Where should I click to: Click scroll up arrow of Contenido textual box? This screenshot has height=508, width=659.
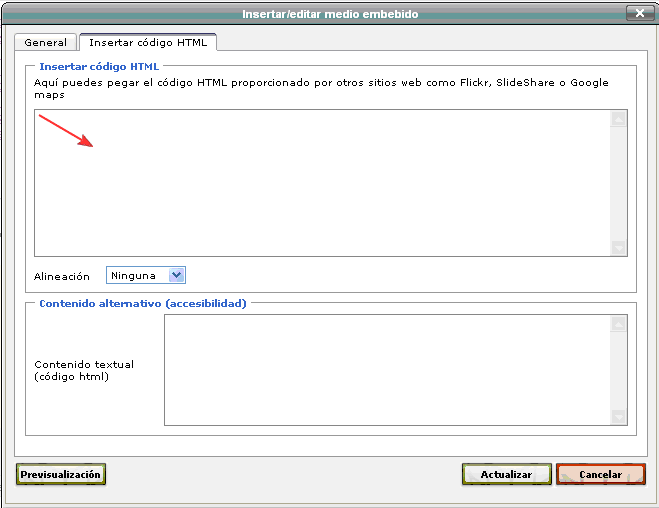click(x=619, y=324)
